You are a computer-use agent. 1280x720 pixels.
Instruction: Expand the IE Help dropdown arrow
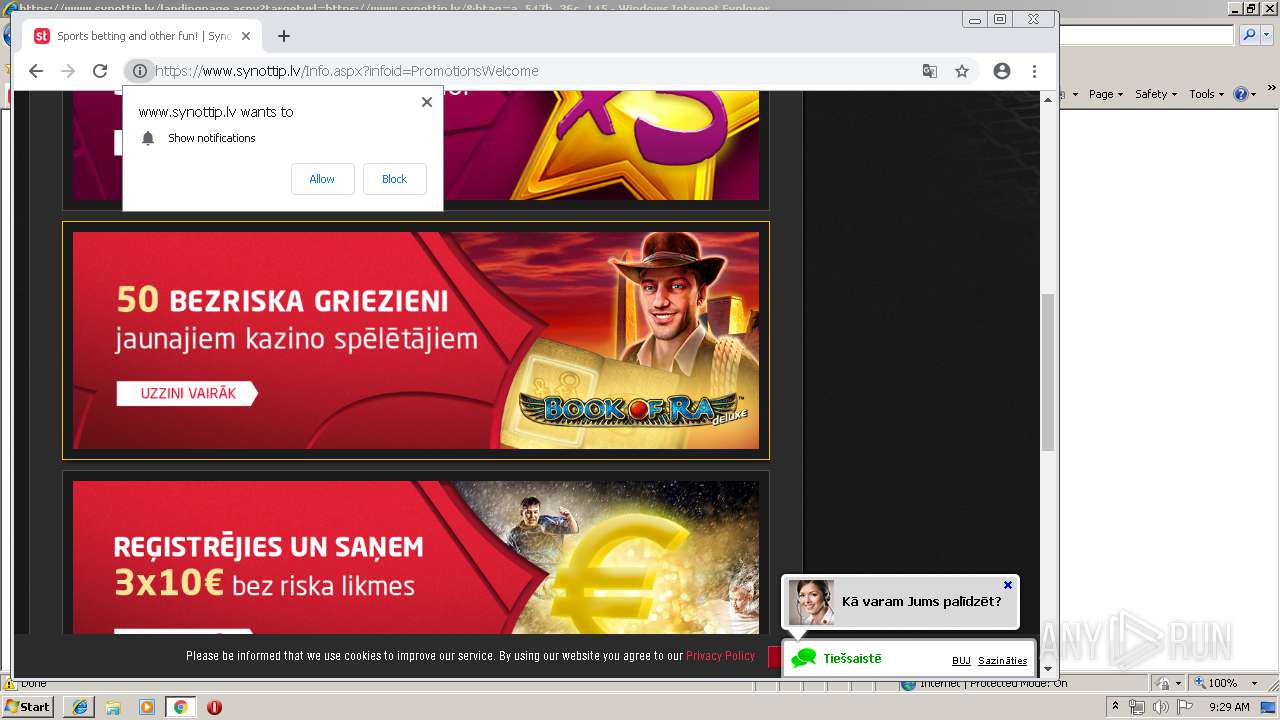click(1253, 94)
